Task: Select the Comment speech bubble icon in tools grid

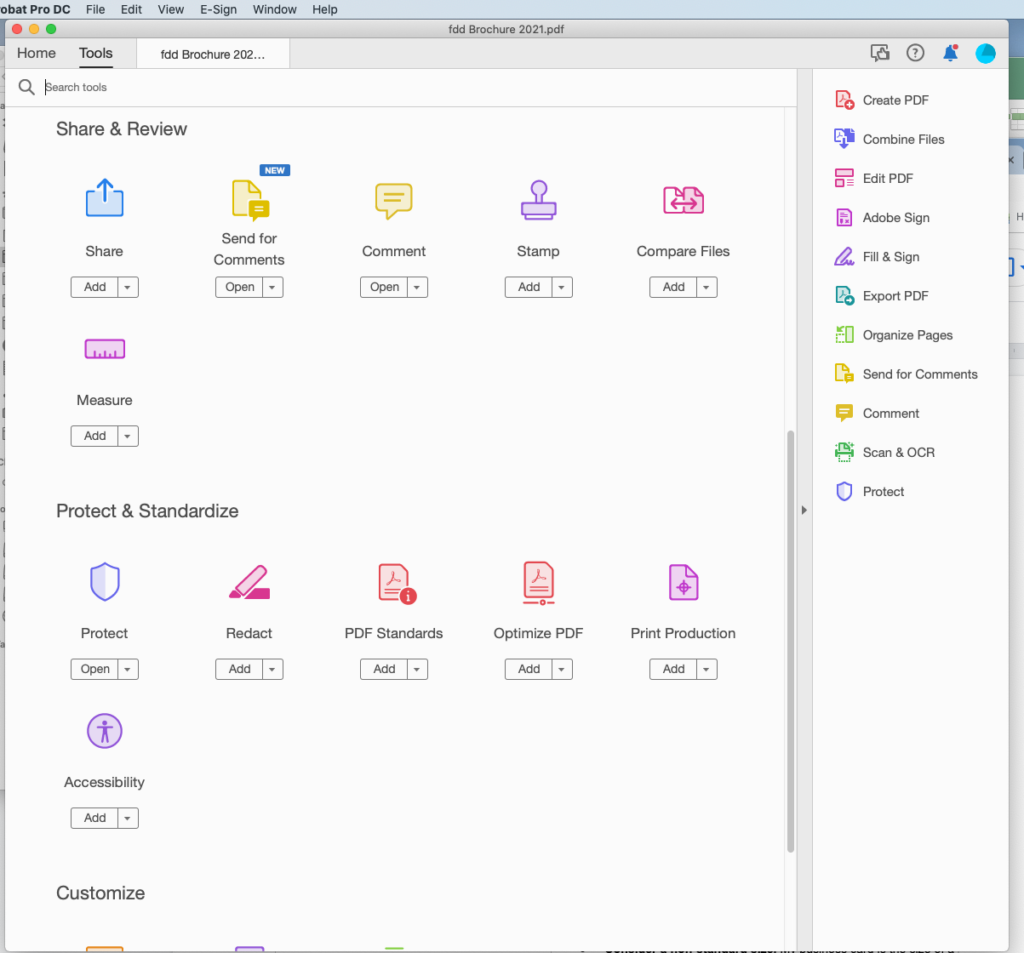Action: [x=394, y=201]
